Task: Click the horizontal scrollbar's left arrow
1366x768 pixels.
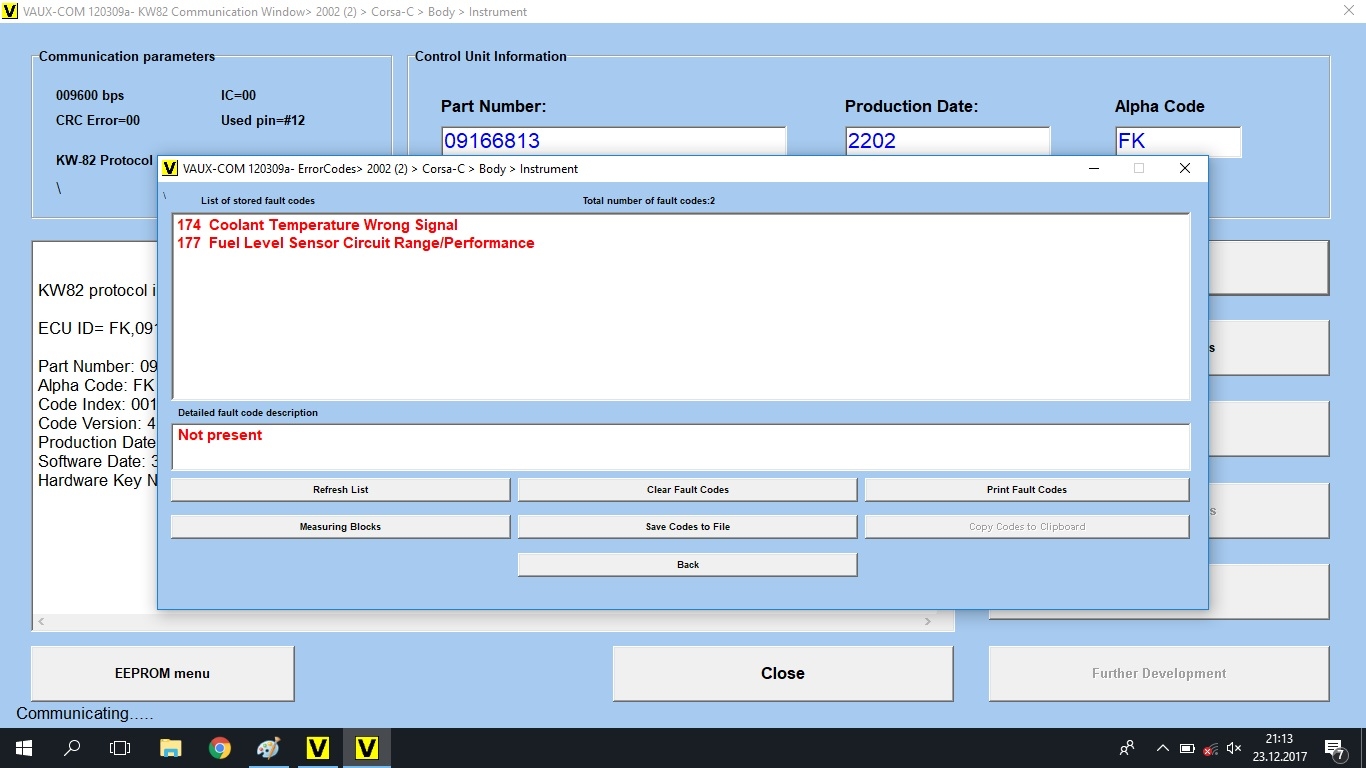Action: tap(41, 621)
